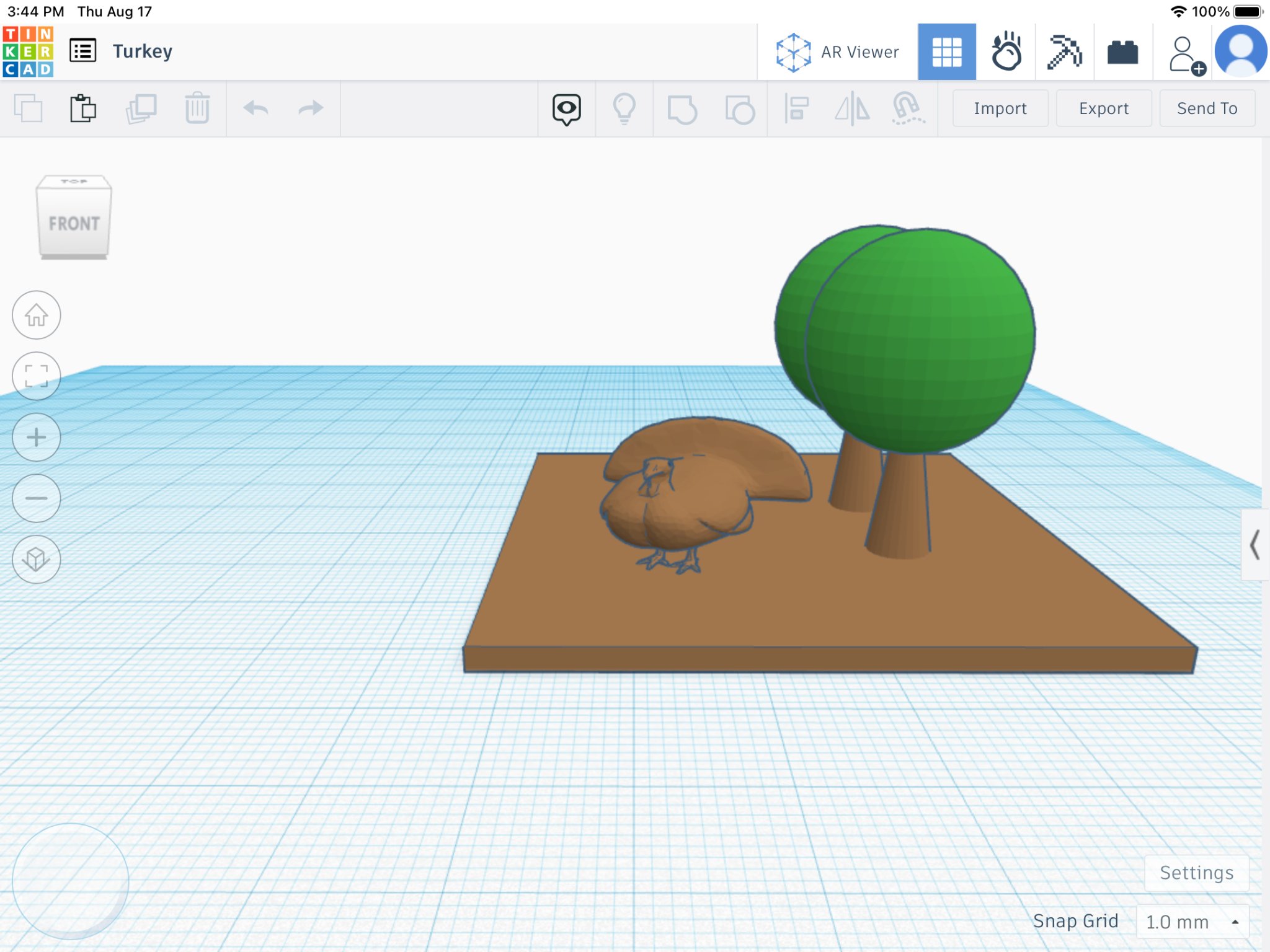Open the AR Viewer
Screen dimensions: 1270x952
[837, 51]
